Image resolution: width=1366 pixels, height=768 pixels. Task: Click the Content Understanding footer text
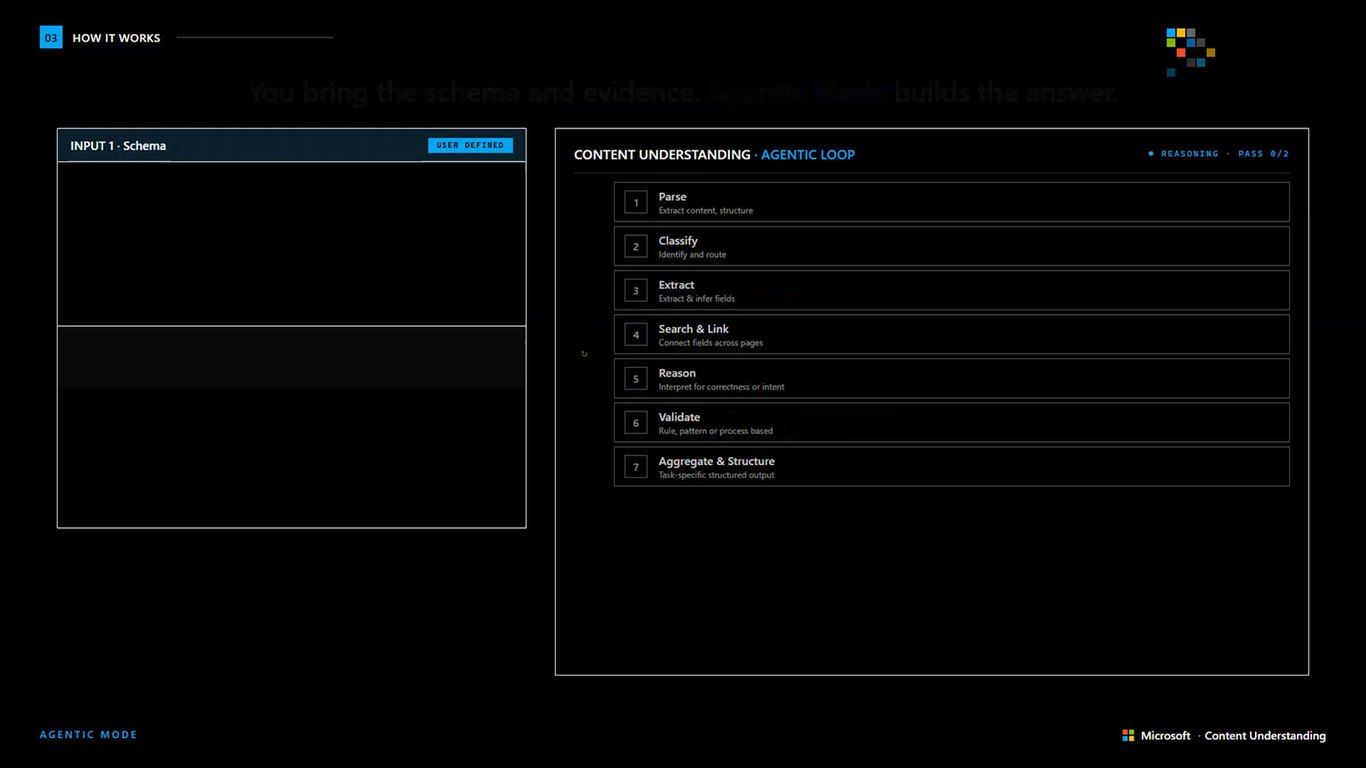pos(1265,736)
